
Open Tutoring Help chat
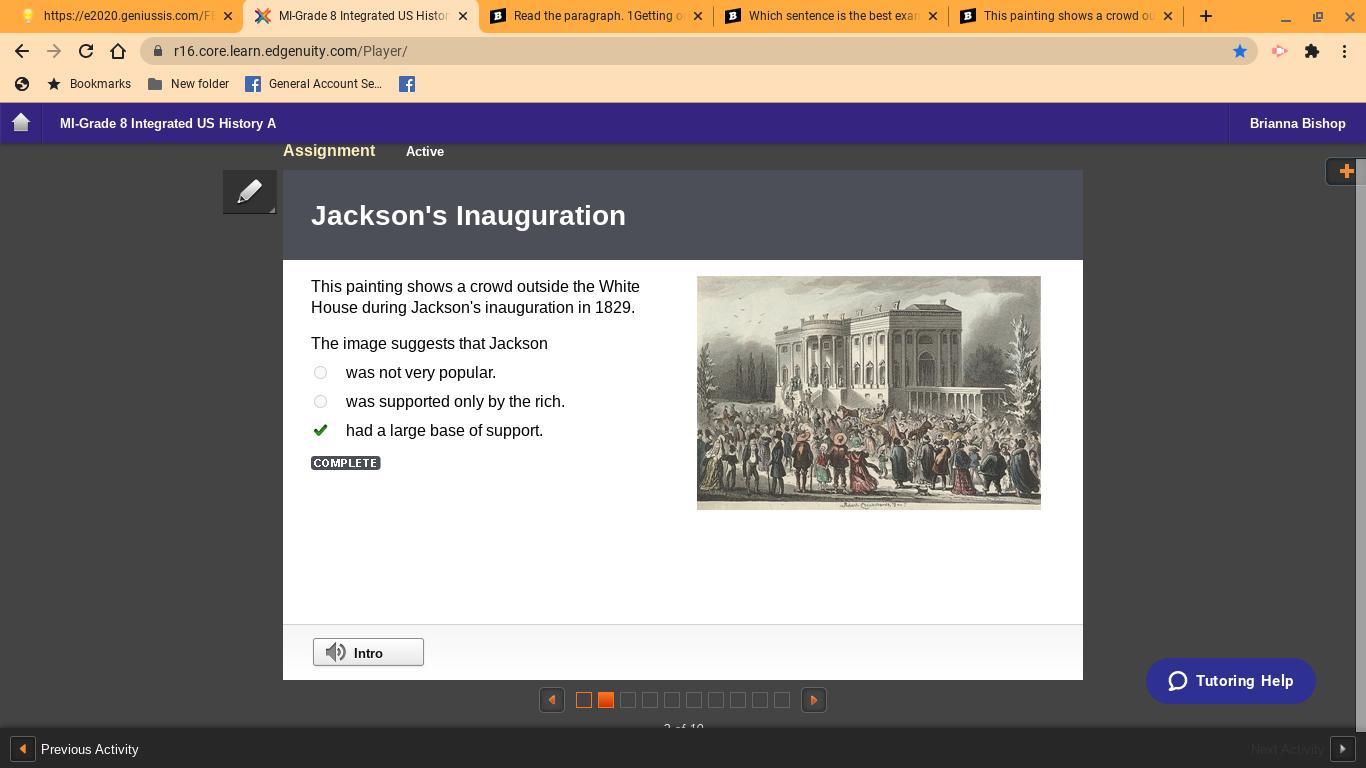click(x=1231, y=681)
